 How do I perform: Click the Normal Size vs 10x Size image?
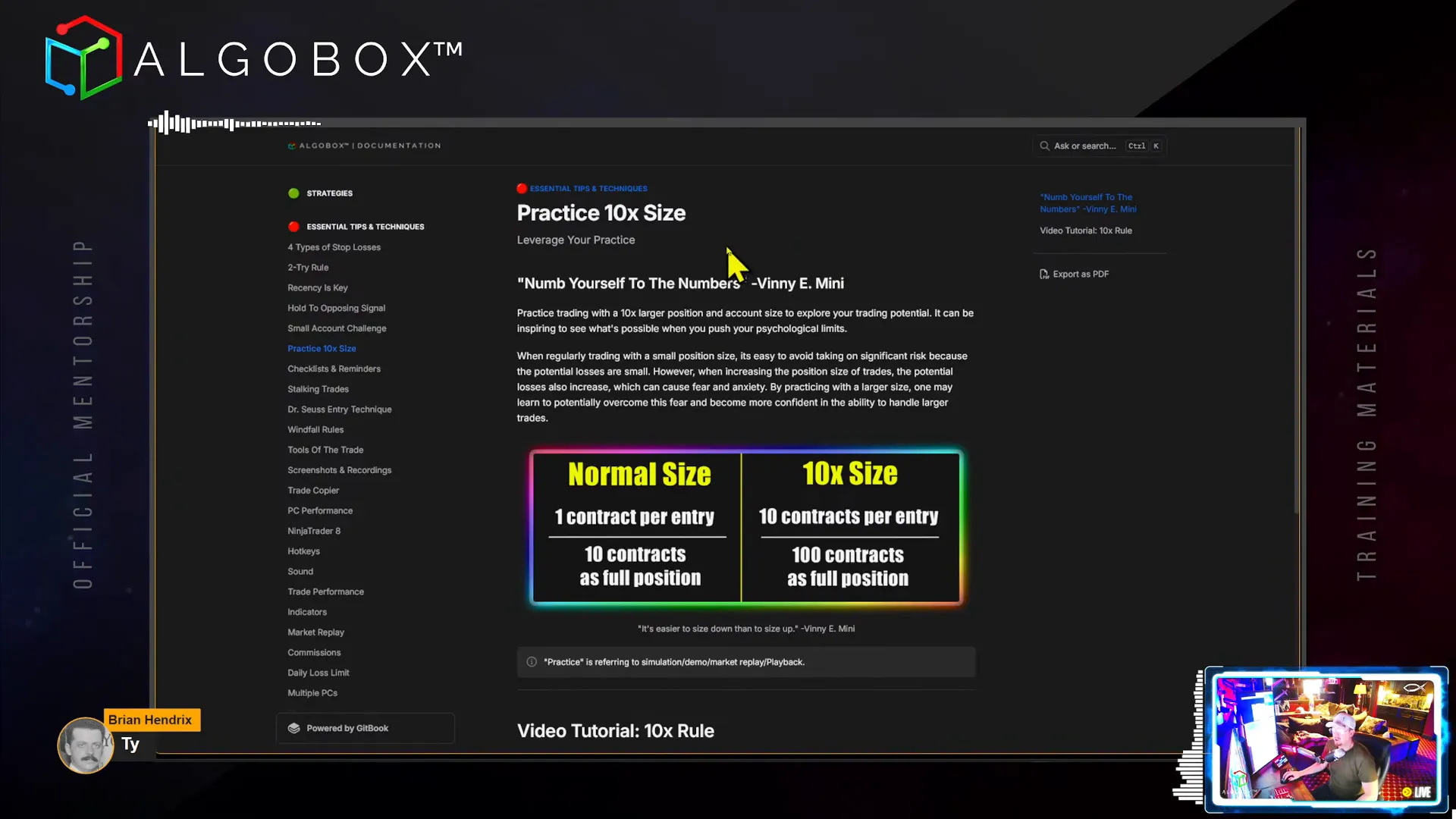coord(746,528)
